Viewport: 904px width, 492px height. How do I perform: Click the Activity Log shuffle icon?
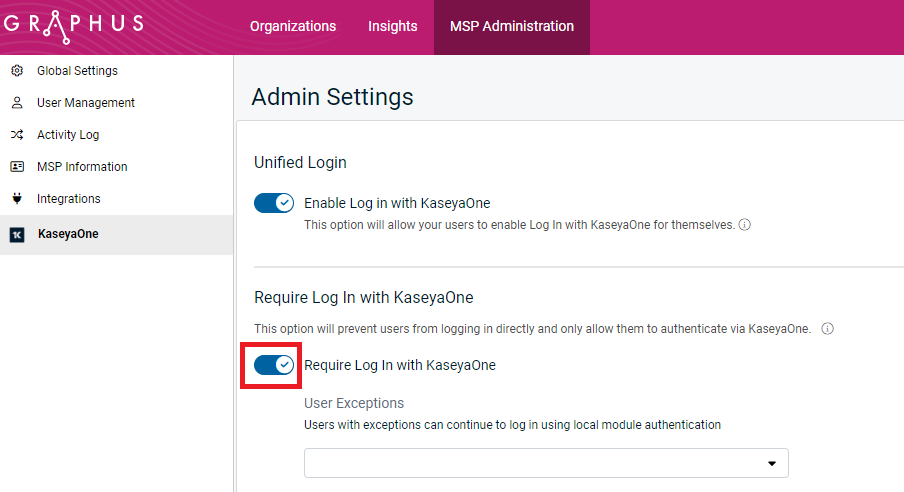click(x=17, y=135)
